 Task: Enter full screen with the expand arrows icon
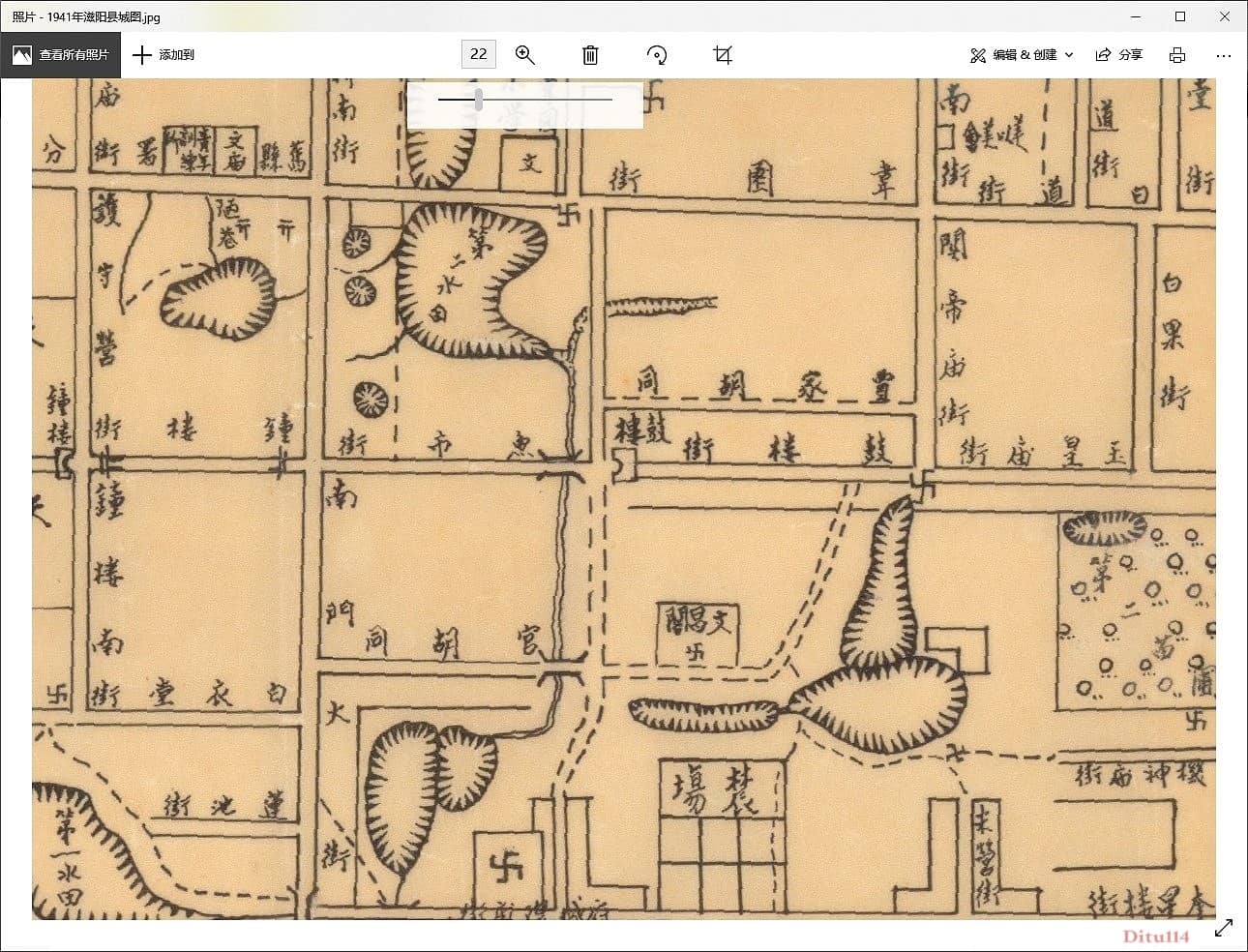(x=1224, y=928)
